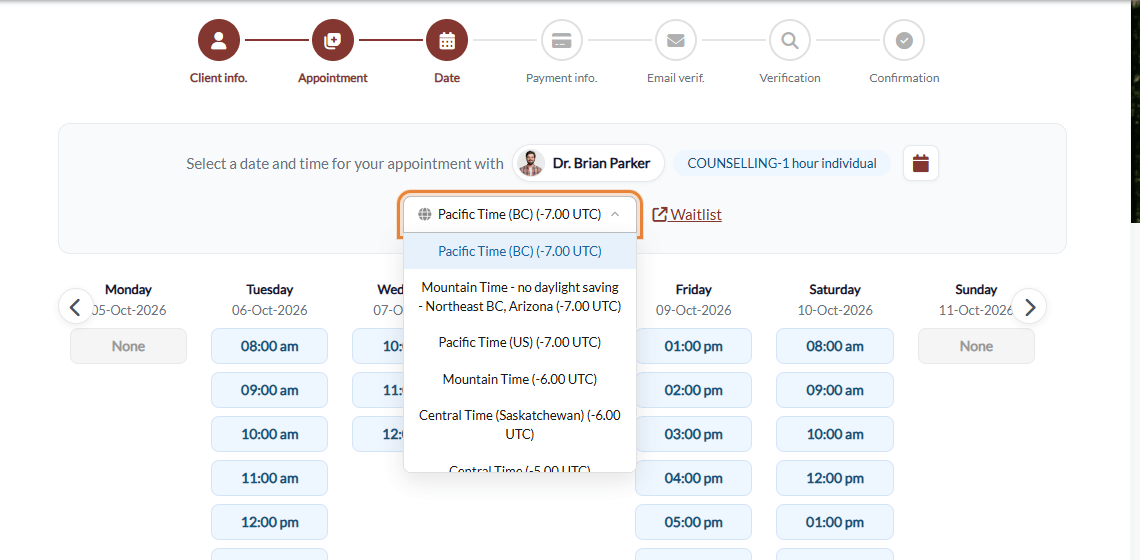Click Dr. Brian Parker name chip
Screen dimensions: 1140x560
click(588, 163)
